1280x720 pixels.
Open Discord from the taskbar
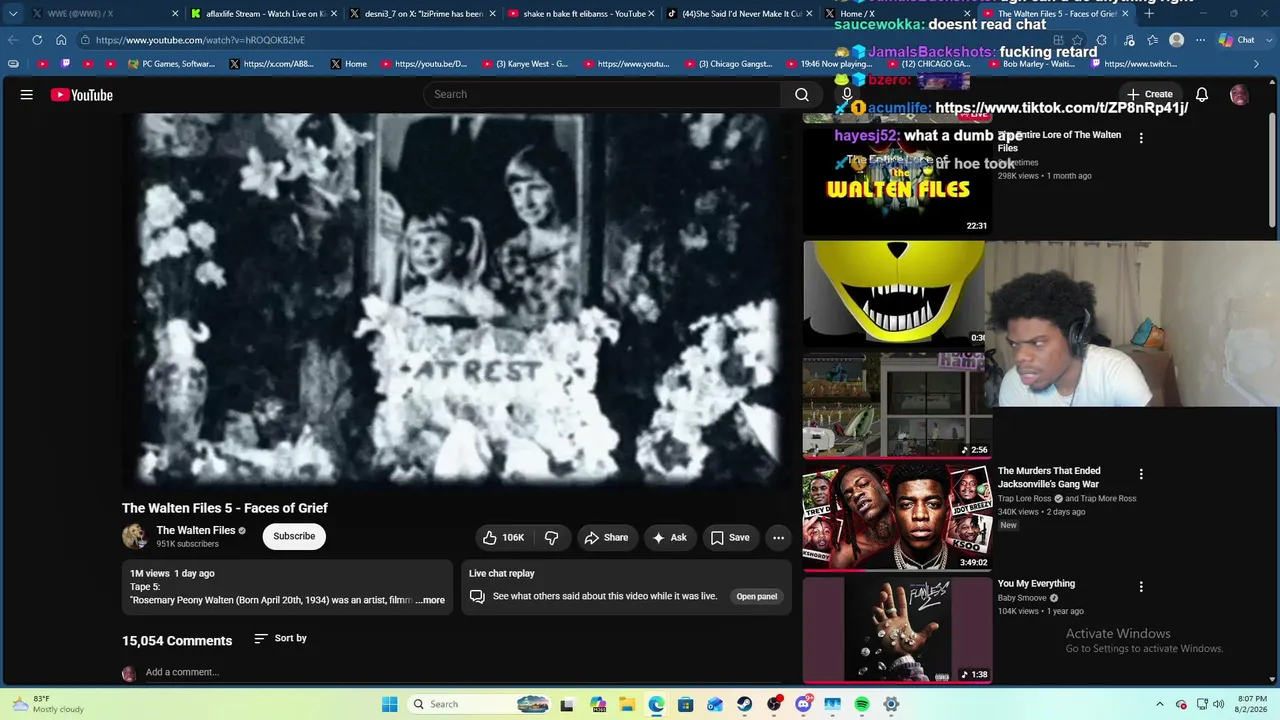(x=803, y=704)
